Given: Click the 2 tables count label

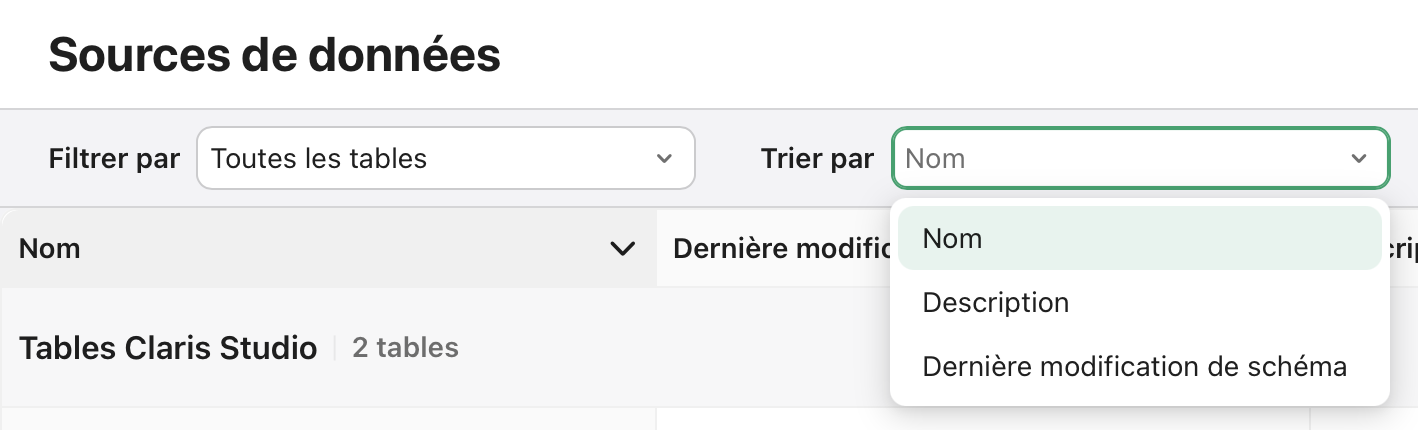Looking at the screenshot, I should (x=405, y=348).
